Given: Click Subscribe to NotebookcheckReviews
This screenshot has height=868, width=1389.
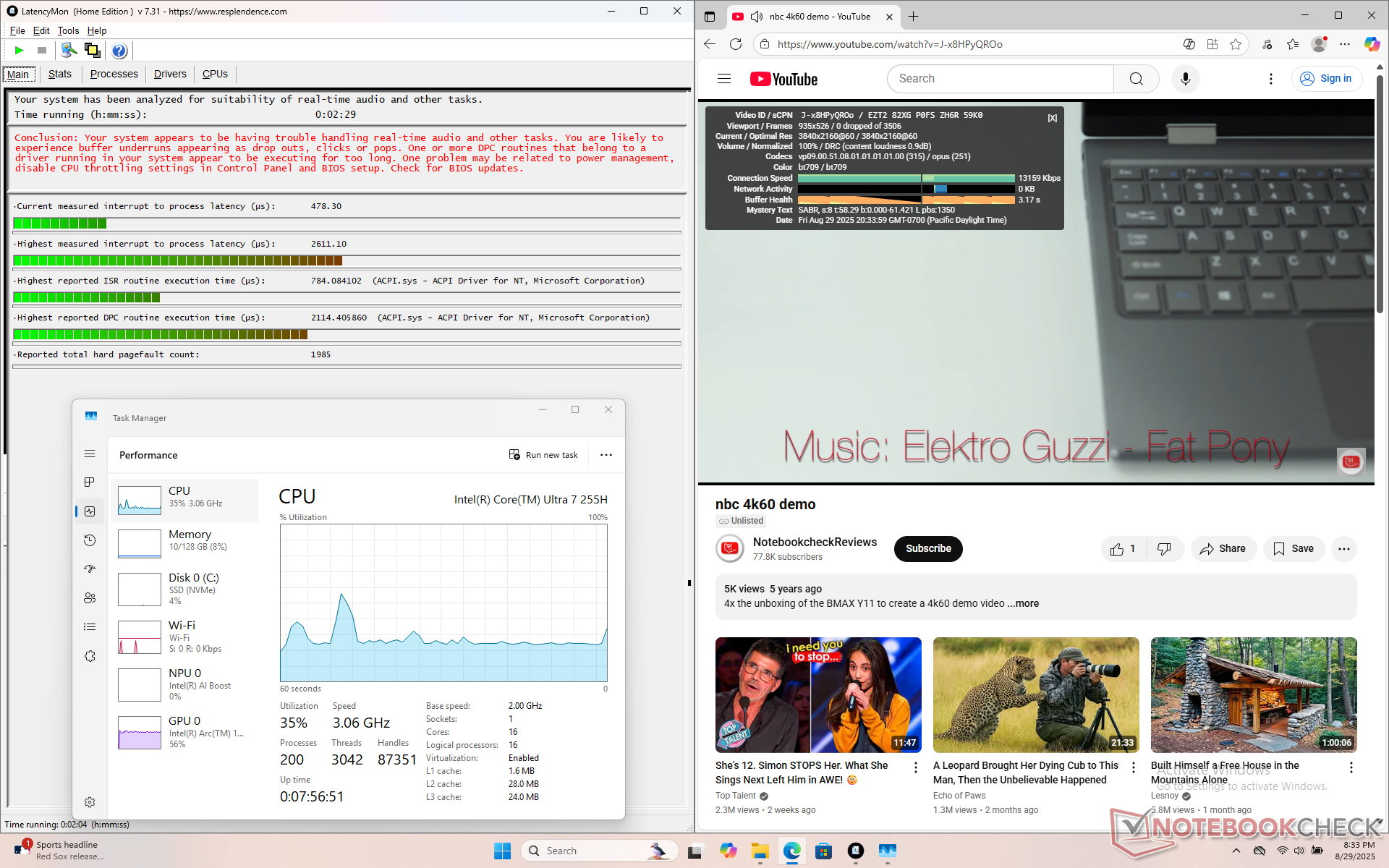Looking at the screenshot, I should [928, 549].
